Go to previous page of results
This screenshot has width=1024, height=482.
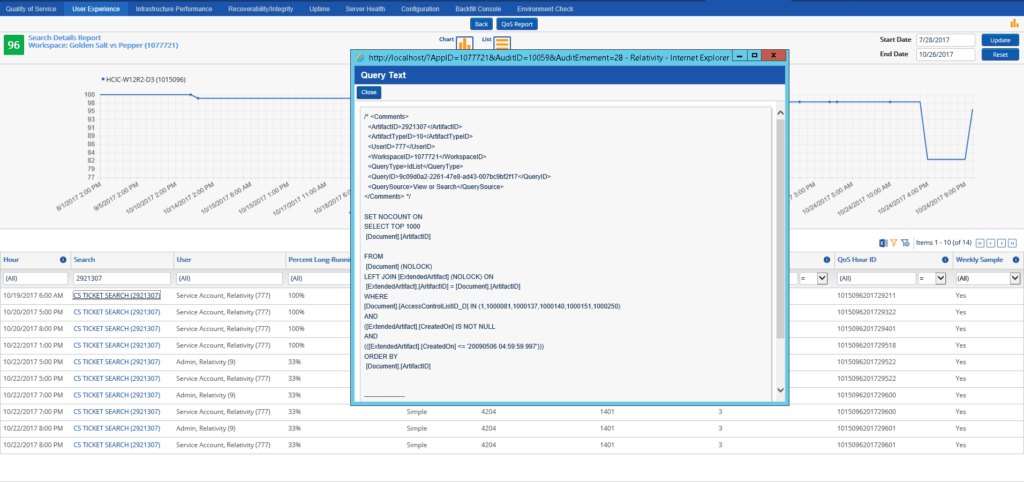pyautogui.click(x=991, y=243)
